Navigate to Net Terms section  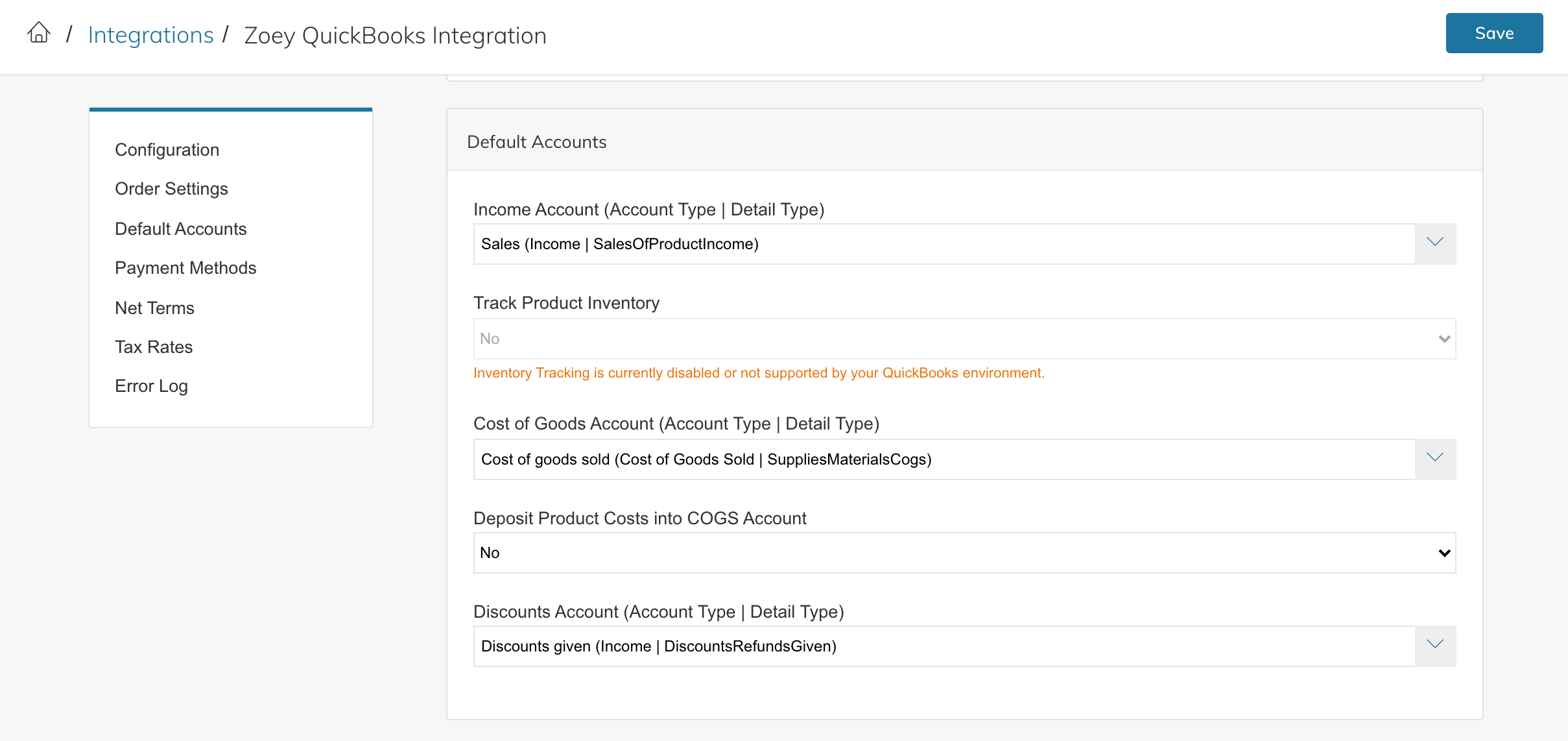pos(154,308)
